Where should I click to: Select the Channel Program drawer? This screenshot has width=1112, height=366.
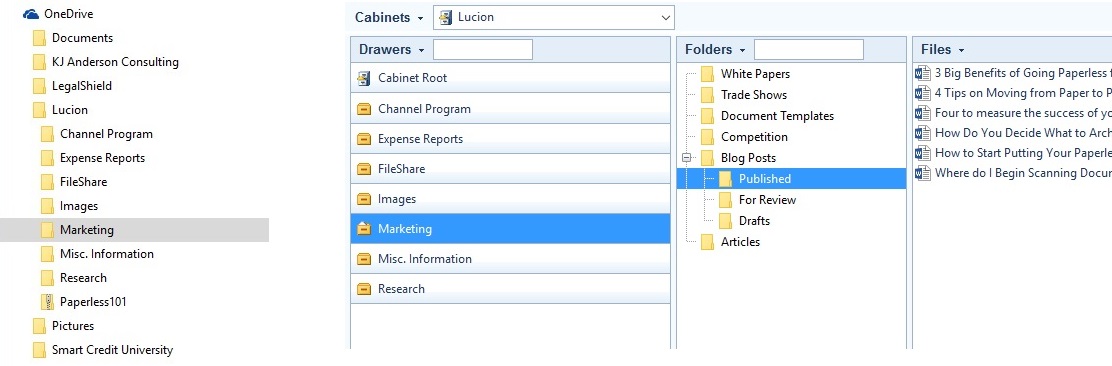pyautogui.click(x=511, y=109)
